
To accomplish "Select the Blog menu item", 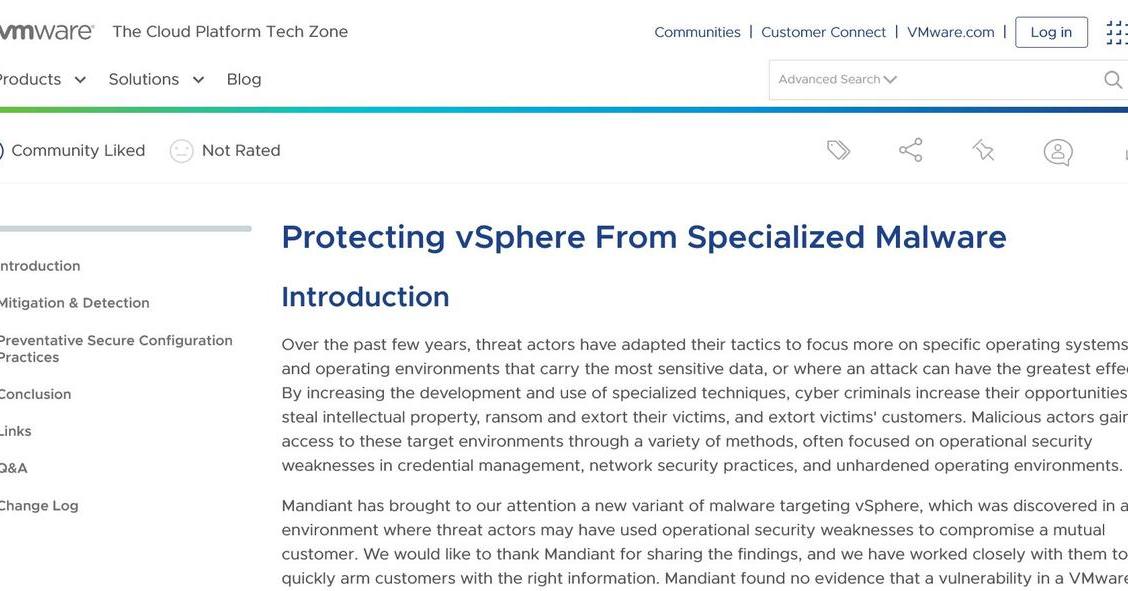I will click(x=243, y=79).
